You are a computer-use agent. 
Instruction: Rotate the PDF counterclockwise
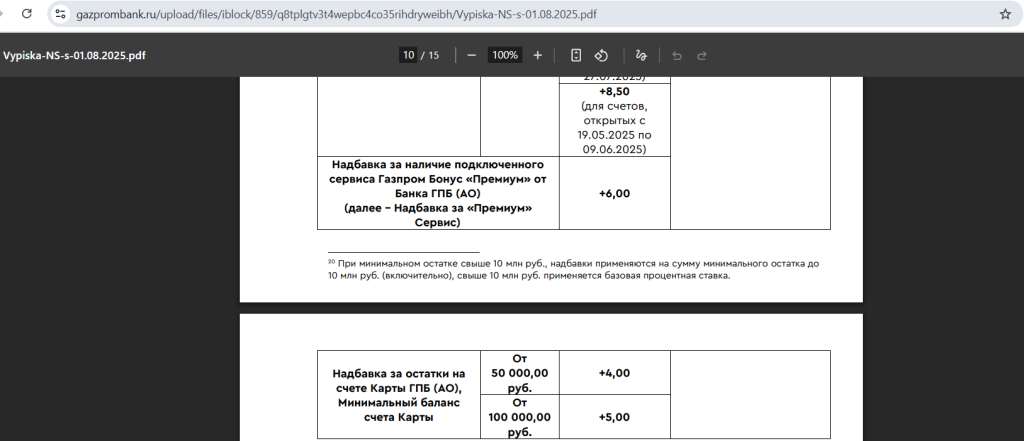click(601, 56)
